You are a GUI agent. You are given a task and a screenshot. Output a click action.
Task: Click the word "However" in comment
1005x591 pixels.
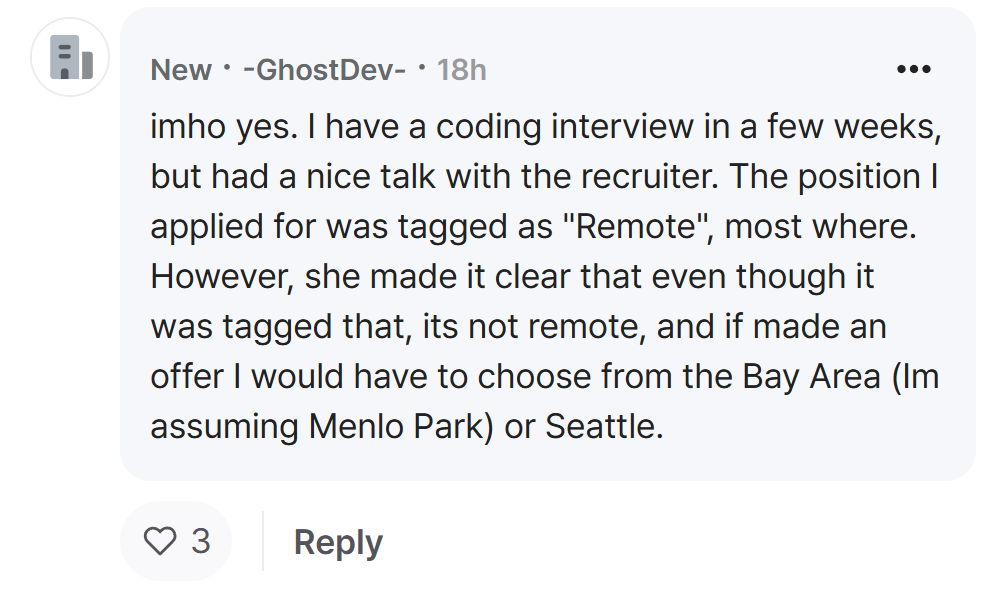point(222,276)
